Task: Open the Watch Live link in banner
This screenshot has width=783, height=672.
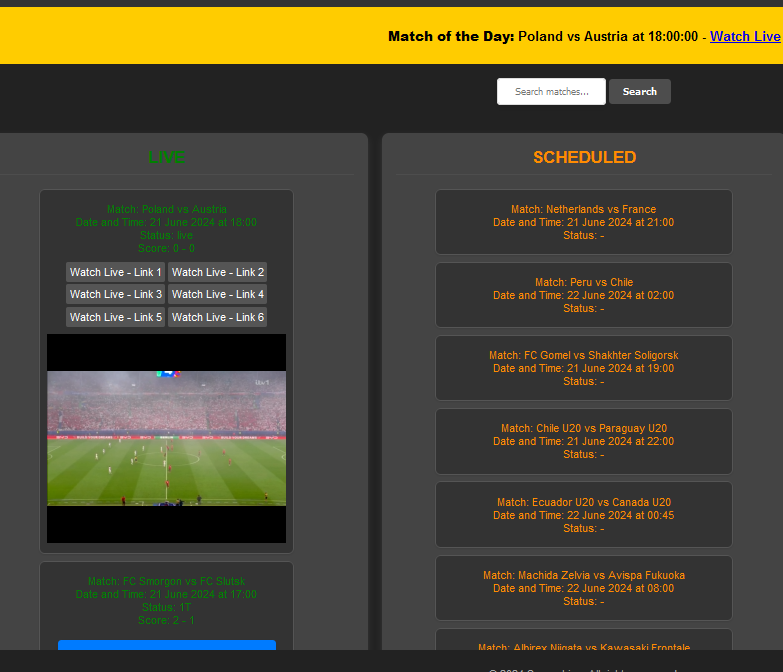Action: pos(745,36)
